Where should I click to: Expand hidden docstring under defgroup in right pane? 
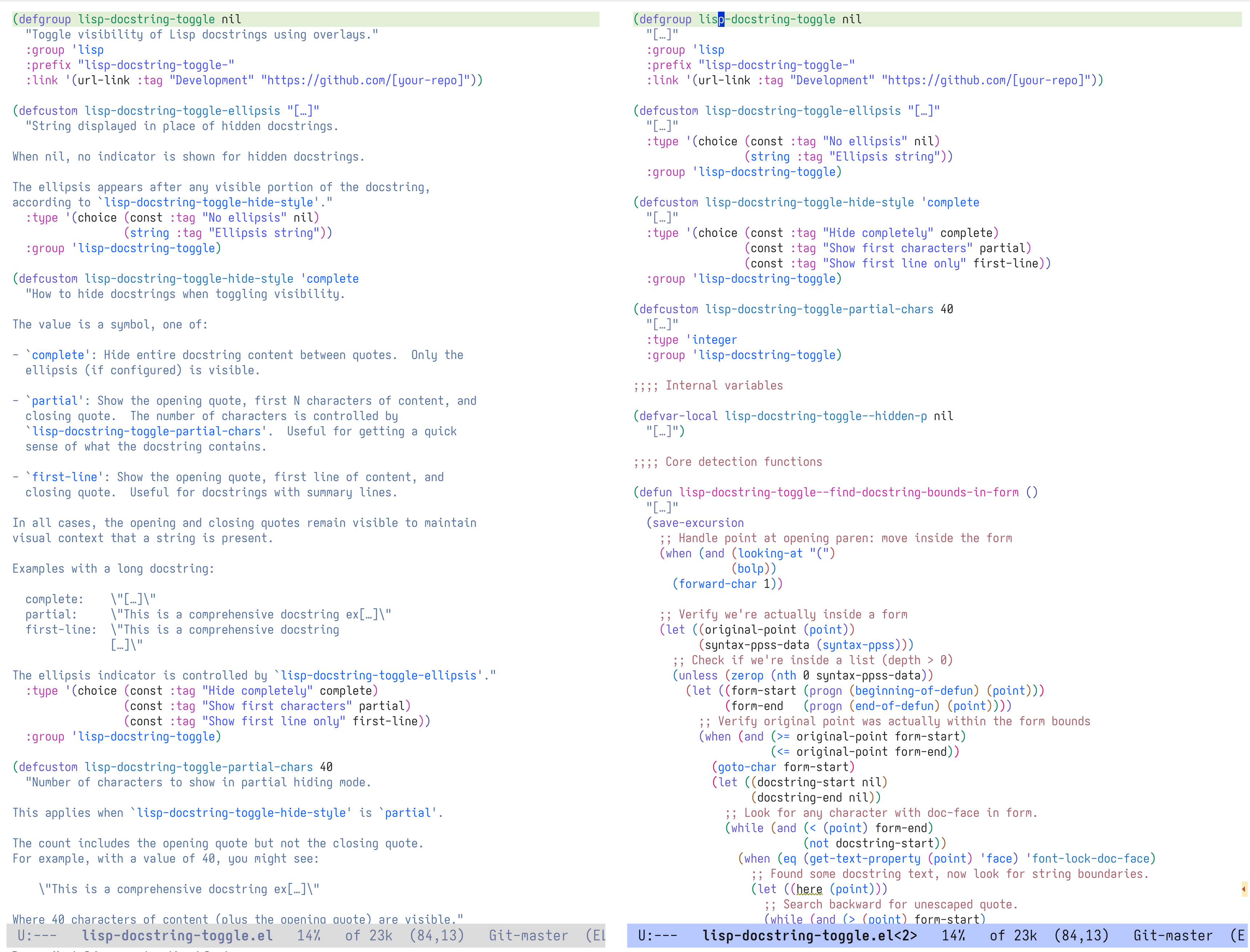[x=662, y=35]
